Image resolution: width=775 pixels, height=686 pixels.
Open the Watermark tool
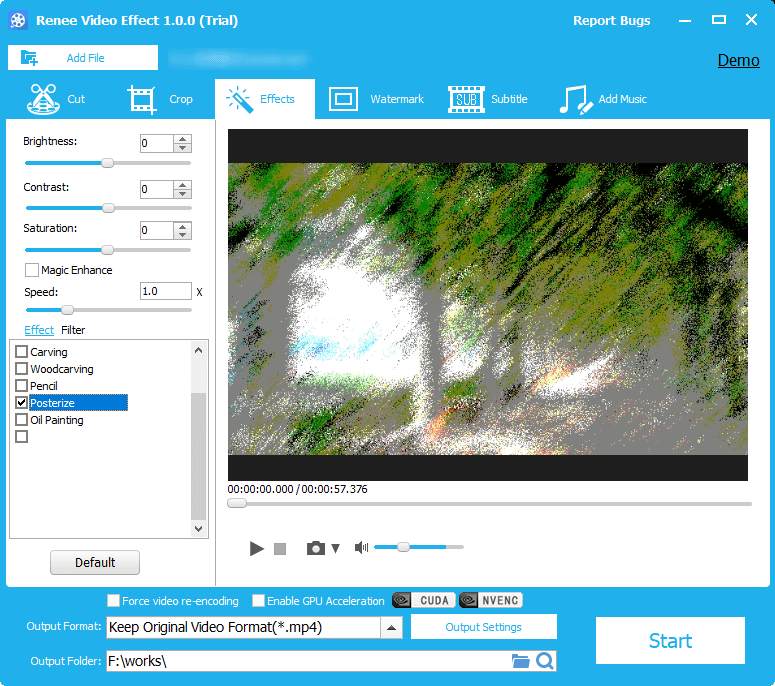(343, 99)
